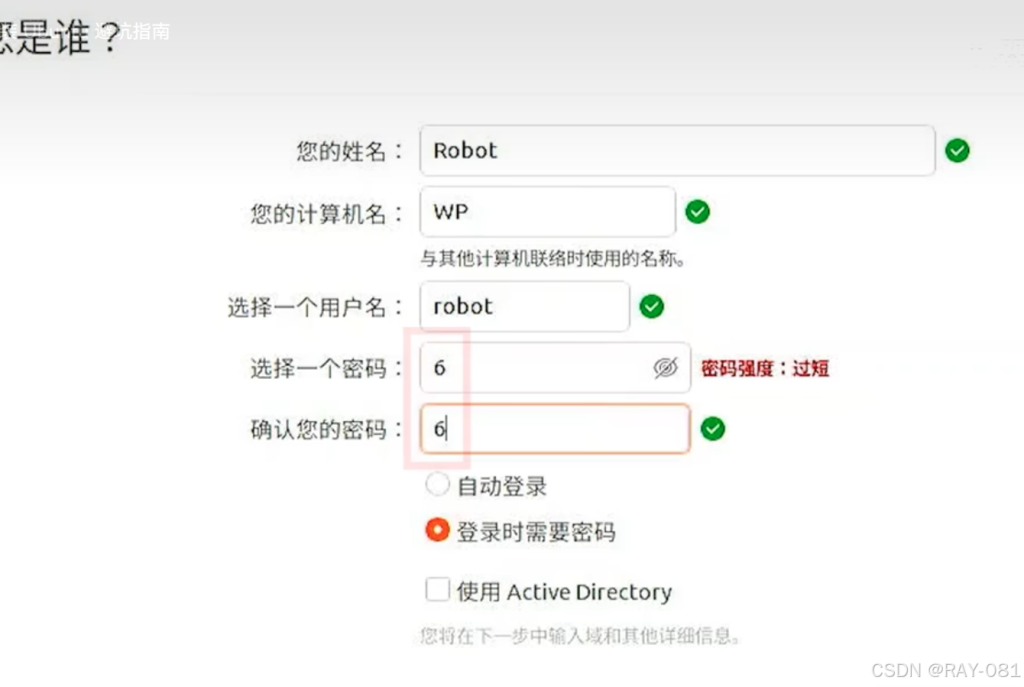Click the 您的姓名 label

click(x=350, y=151)
